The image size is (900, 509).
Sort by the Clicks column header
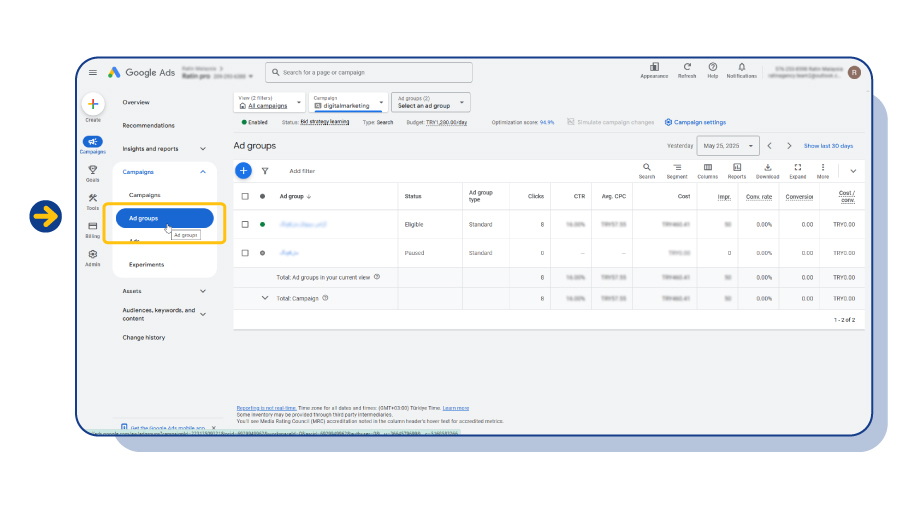tap(536, 196)
